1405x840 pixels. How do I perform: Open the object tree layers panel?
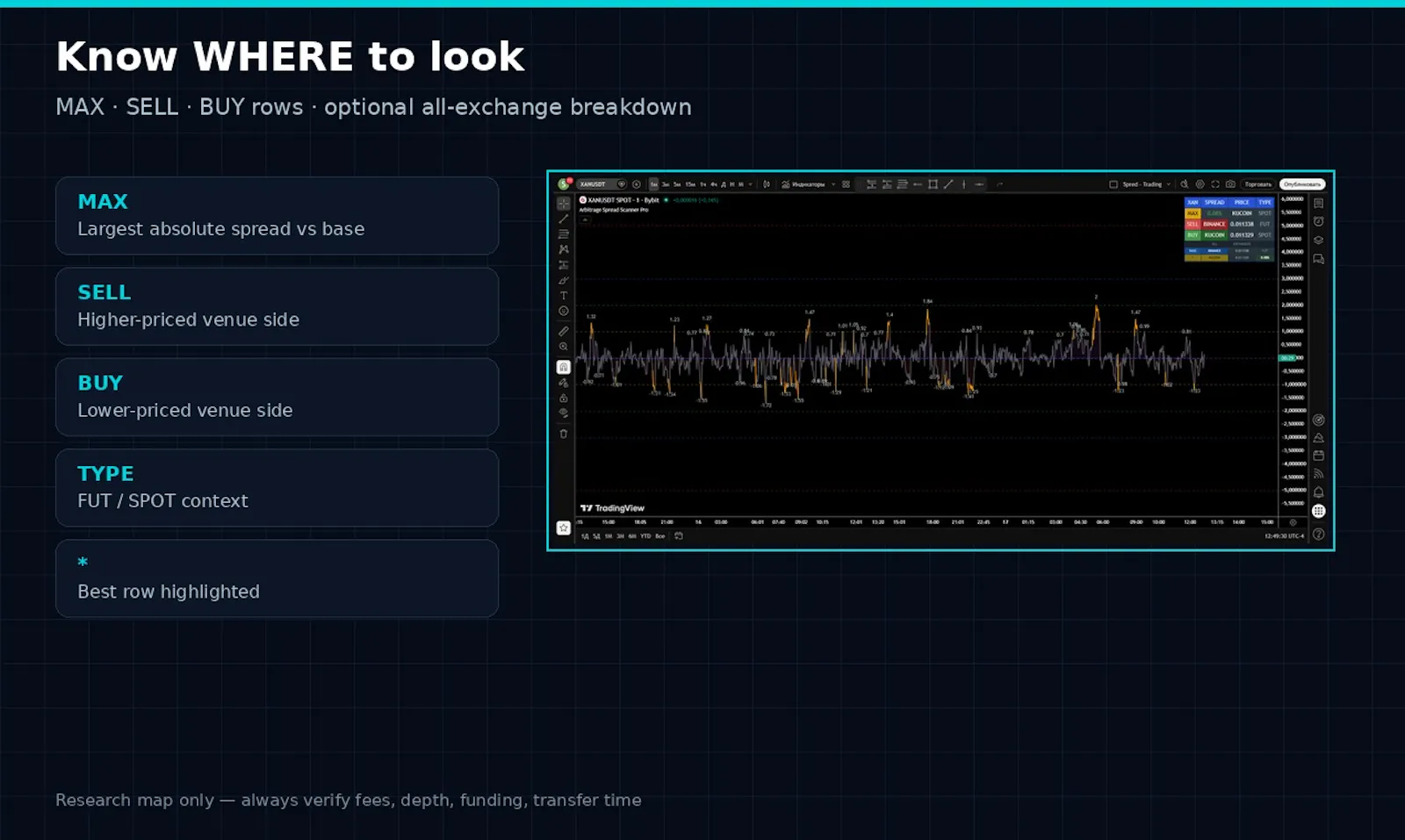1318,240
